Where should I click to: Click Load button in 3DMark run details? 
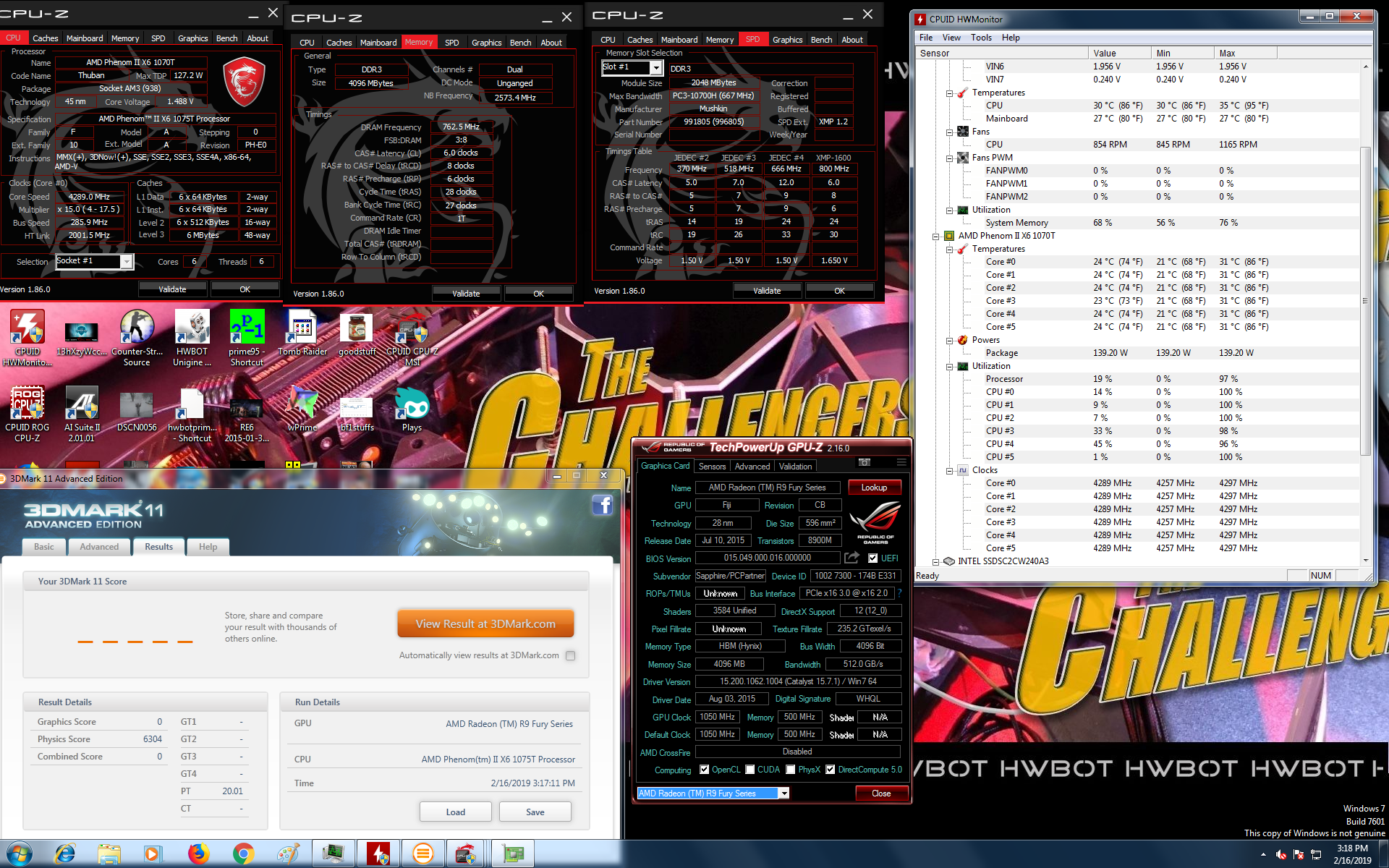456,812
